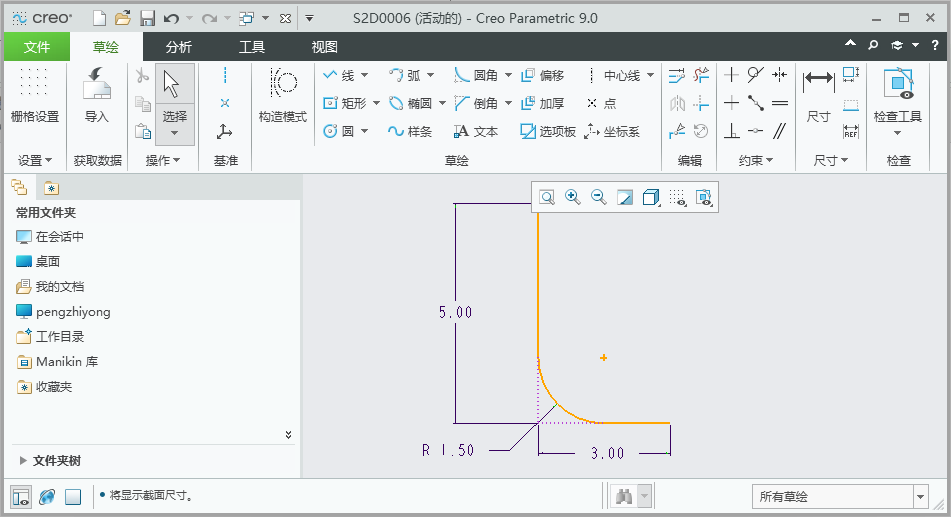Click the equal constraint icon

click(x=780, y=103)
